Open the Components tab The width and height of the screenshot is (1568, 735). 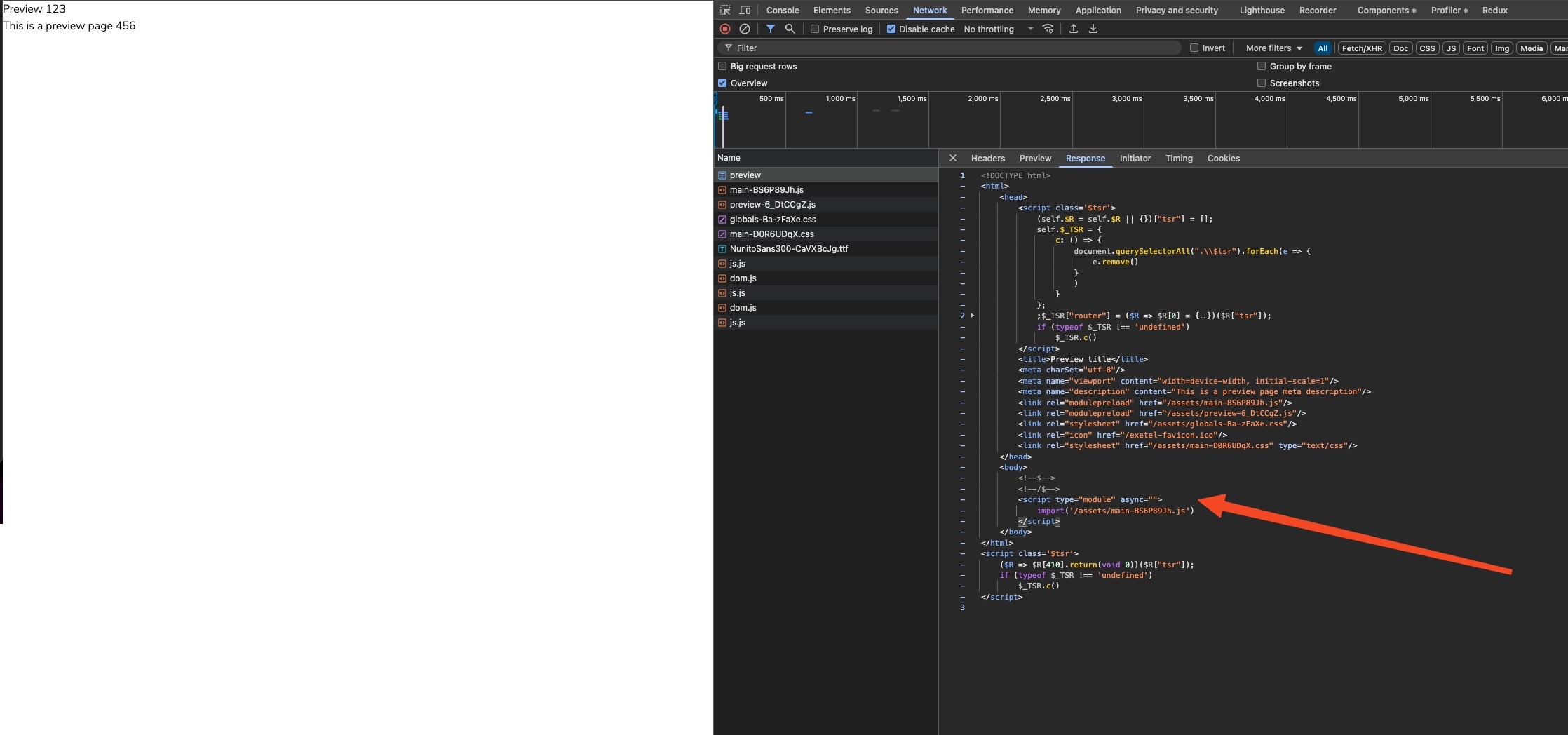pos(1386,10)
